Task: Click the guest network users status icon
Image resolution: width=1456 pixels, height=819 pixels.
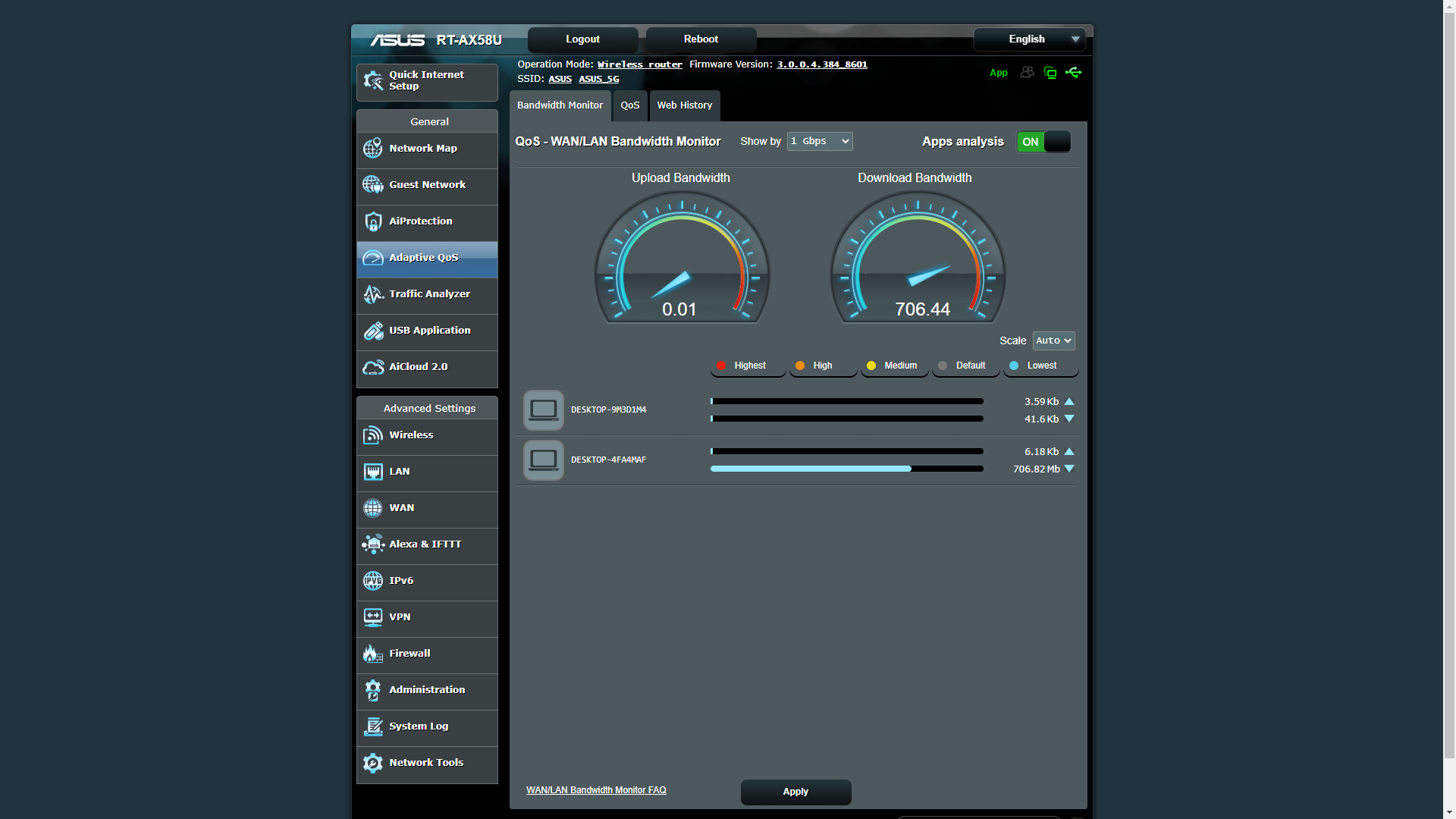Action: pyautogui.click(x=1027, y=73)
